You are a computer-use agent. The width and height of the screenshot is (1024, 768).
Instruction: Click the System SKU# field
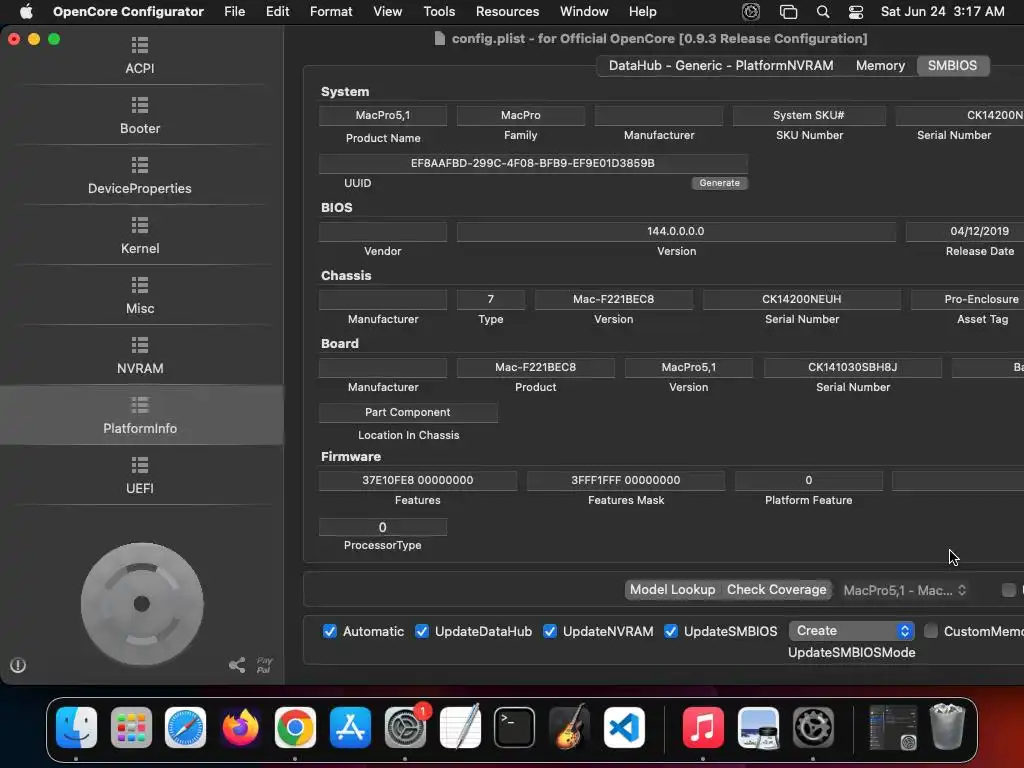point(809,115)
